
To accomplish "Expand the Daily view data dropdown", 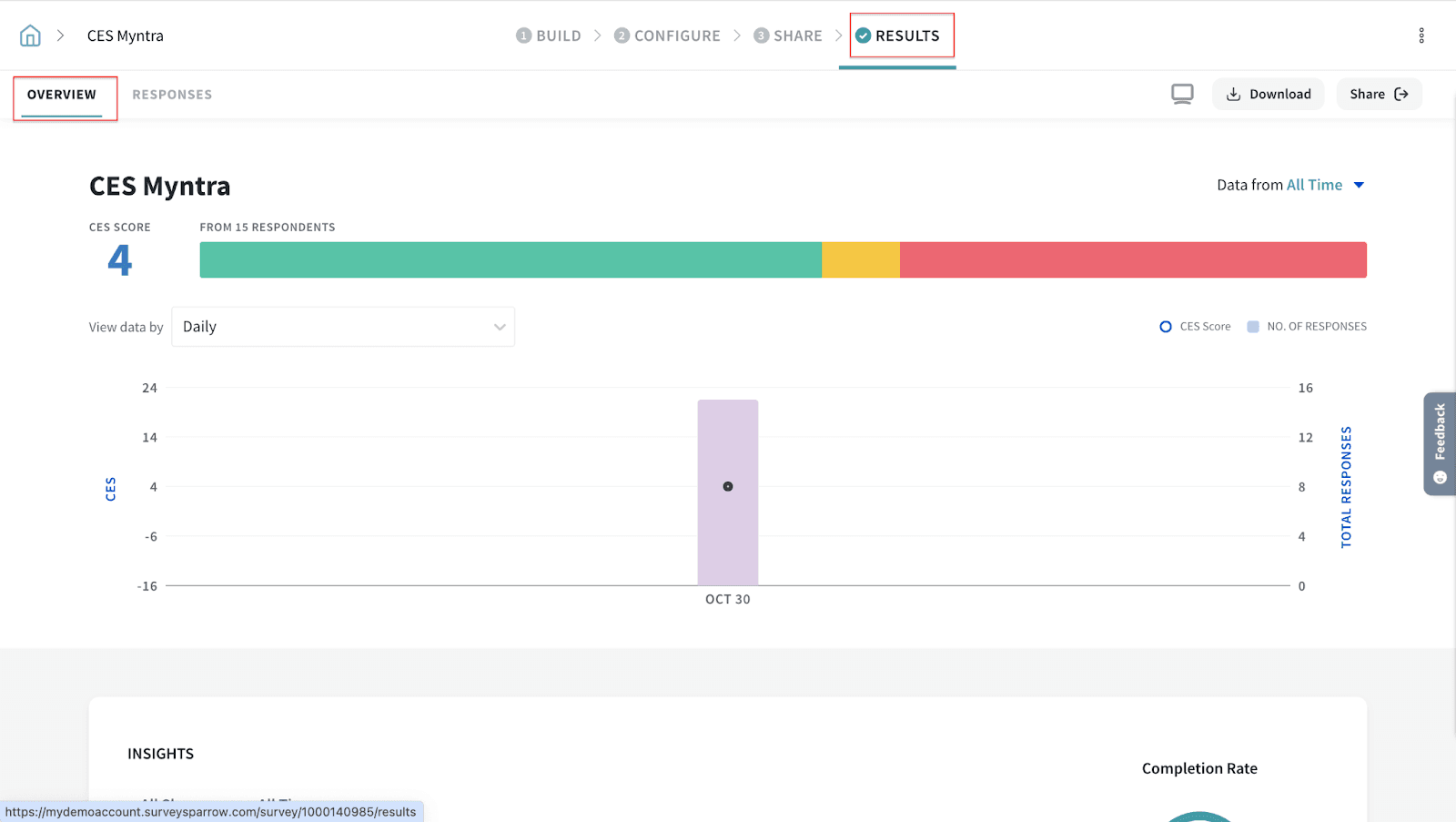I will click(x=343, y=327).
